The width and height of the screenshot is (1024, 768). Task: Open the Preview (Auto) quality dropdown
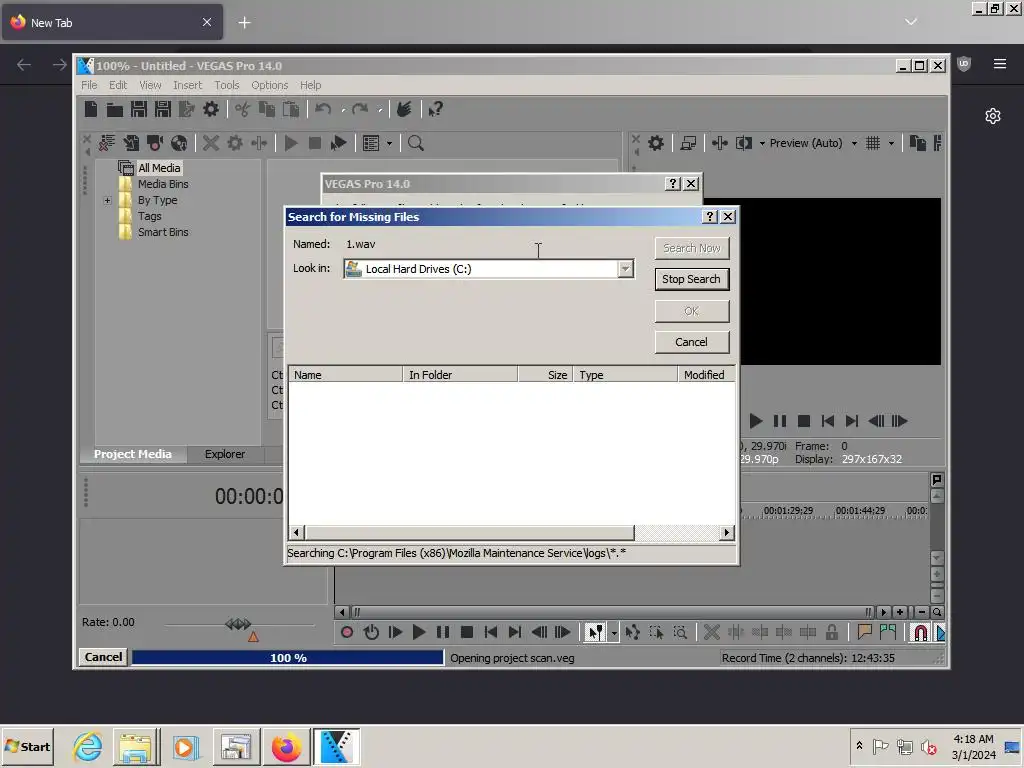[x=854, y=143]
